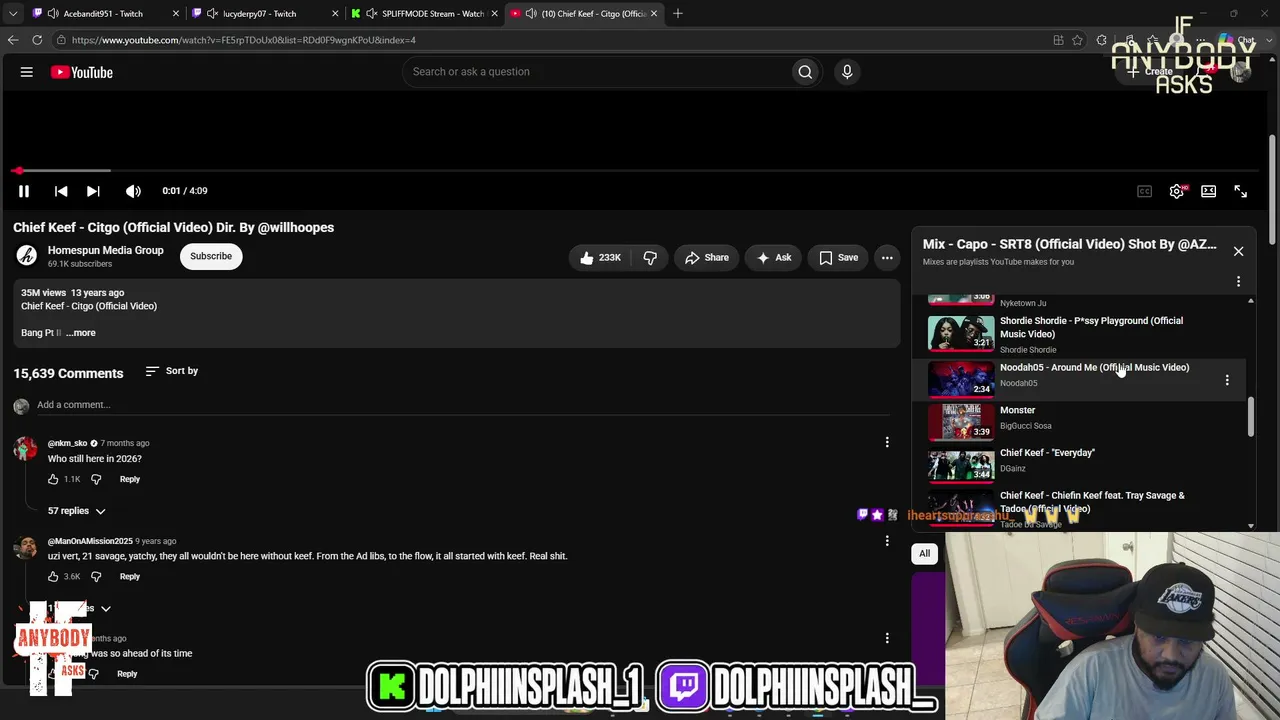Open @ManOnAMission2025 profile avatar
This screenshot has width=1280, height=720.
[26, 547]
